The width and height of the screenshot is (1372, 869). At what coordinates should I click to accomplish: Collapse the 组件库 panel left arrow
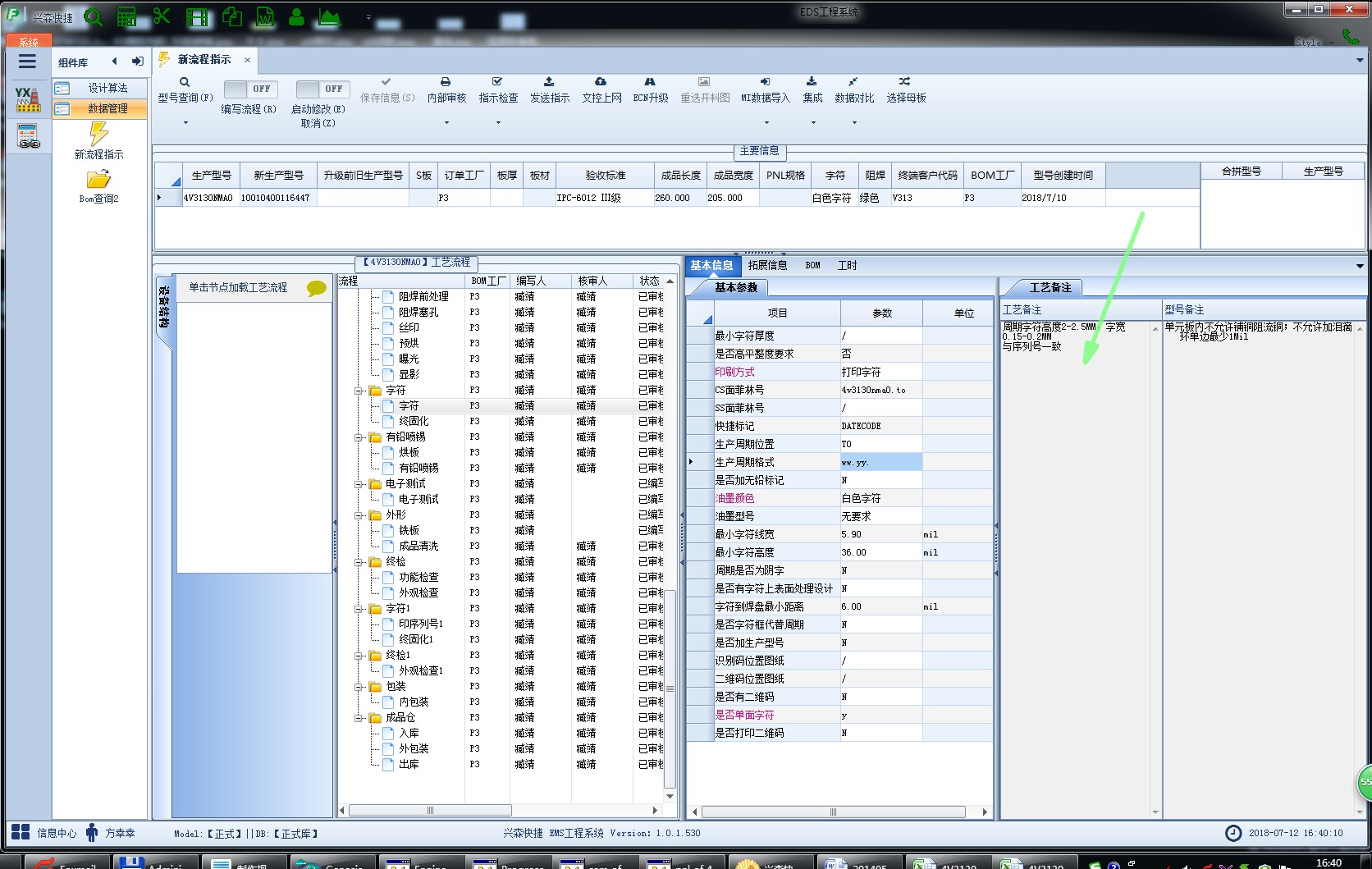[114, 62]
